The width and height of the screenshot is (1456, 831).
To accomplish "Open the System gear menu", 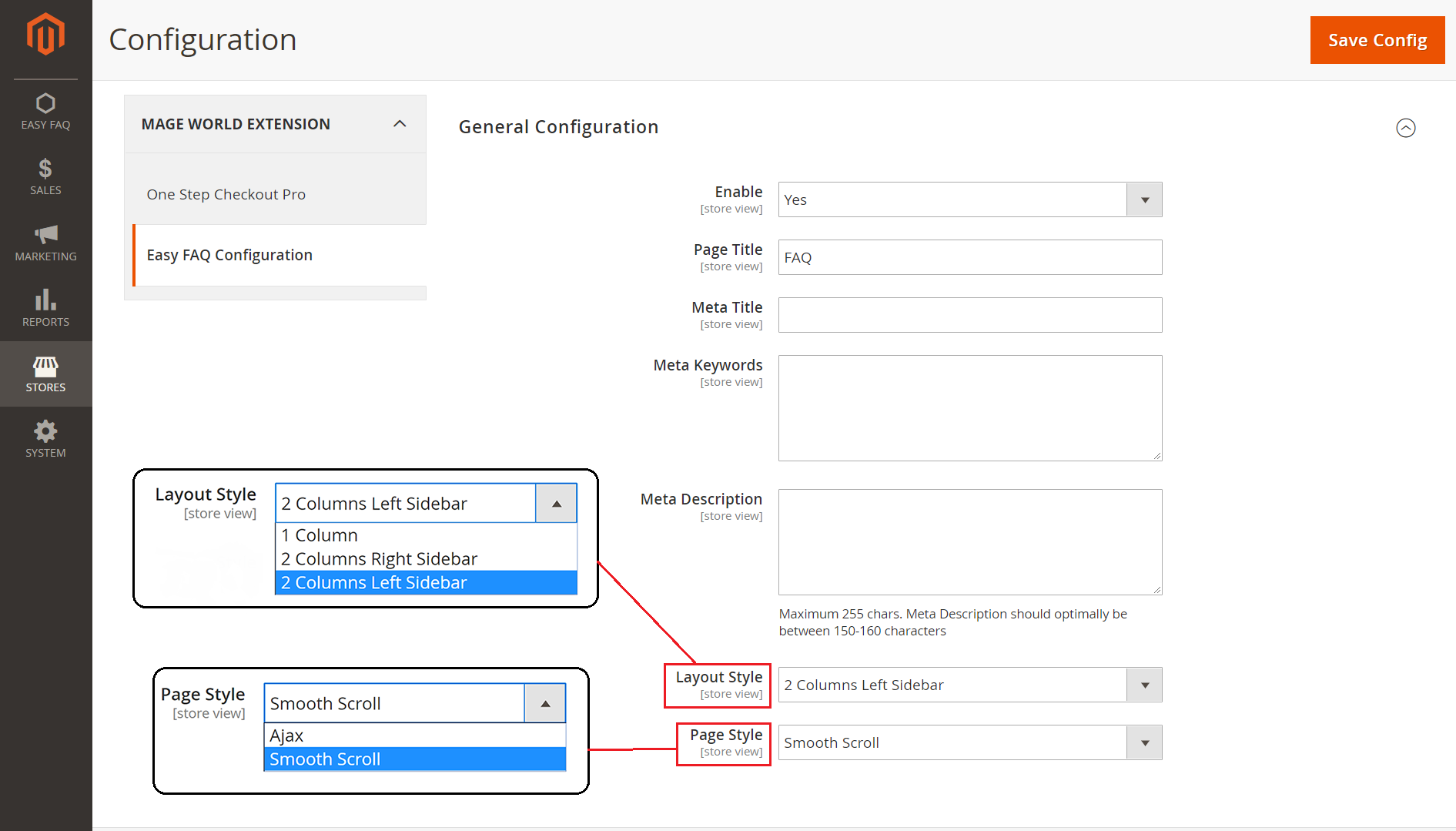I will 45,440.
